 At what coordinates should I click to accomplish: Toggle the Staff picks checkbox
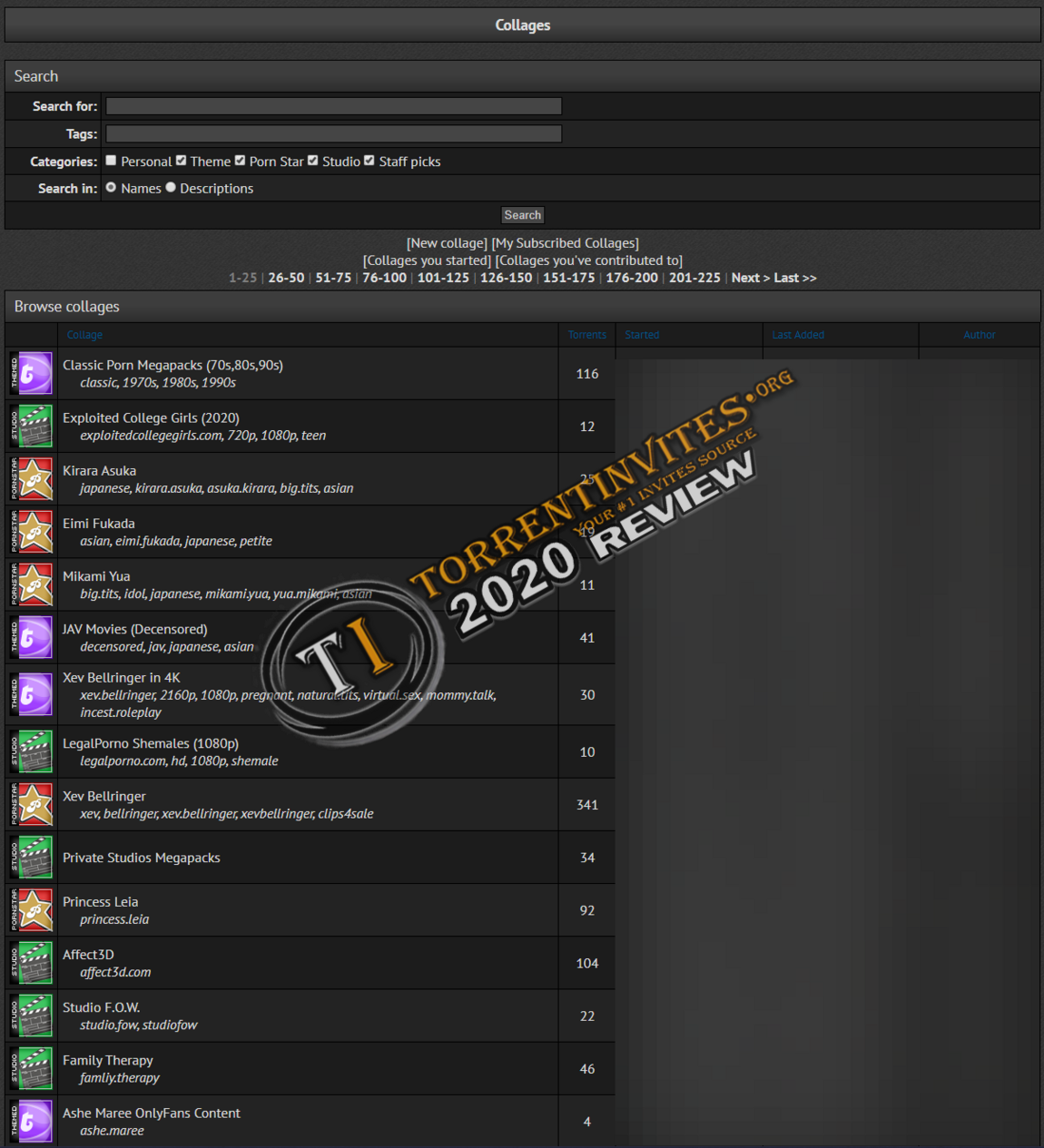point(369,161)
